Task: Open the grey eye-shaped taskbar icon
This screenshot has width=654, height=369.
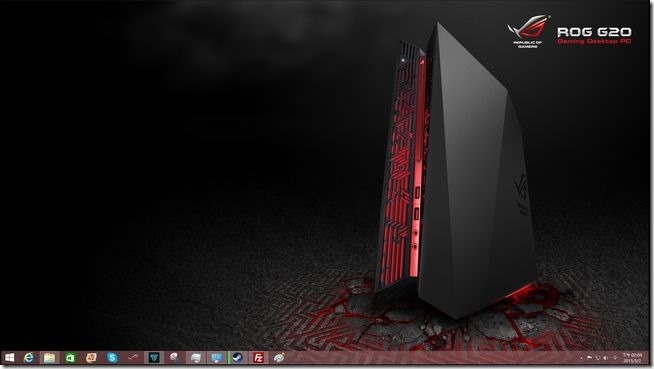Action: [279, 358]
